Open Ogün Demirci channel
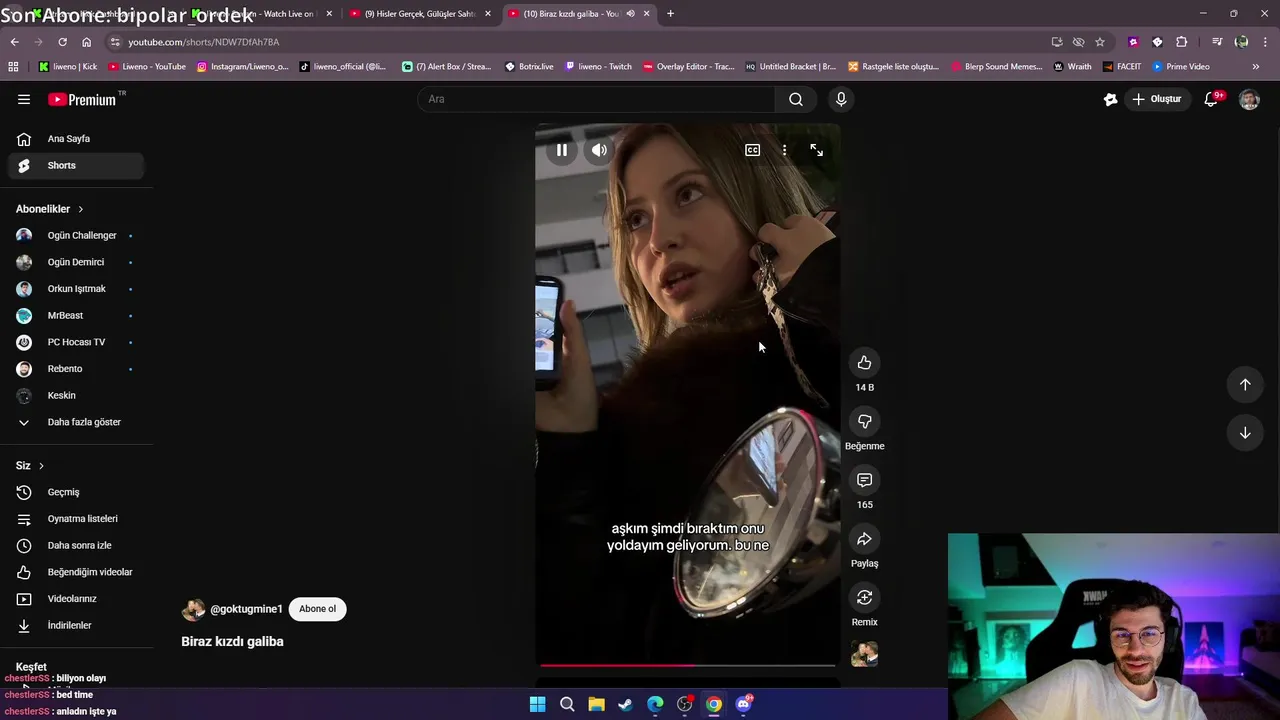The image size is (1280, 720). coord(76,262)
